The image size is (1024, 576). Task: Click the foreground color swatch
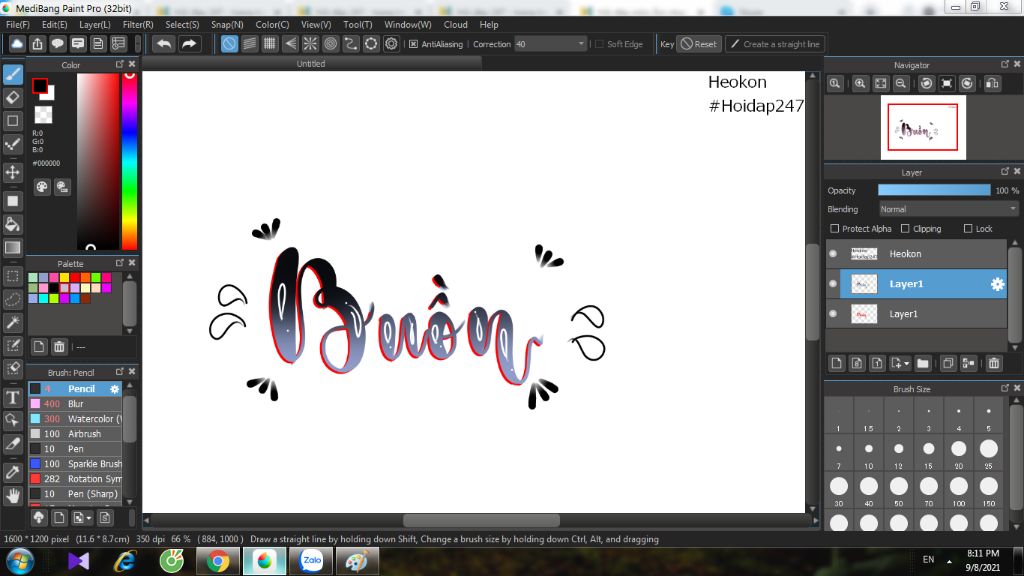(x=40, y=86)
